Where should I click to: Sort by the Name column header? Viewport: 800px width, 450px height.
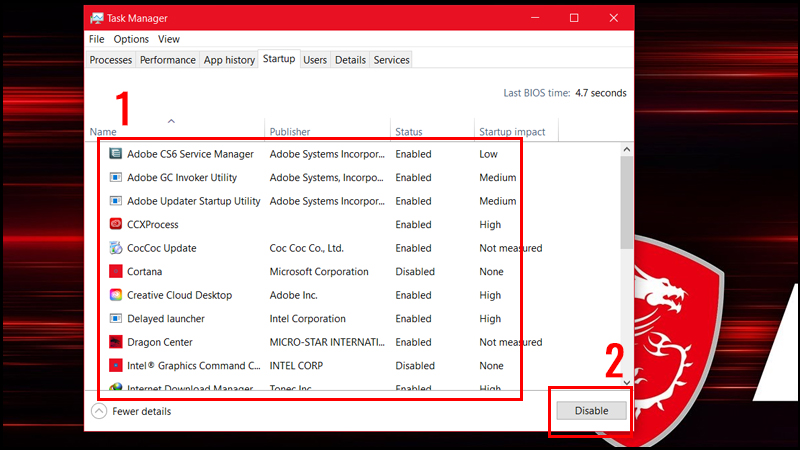(x=103, y=132)
